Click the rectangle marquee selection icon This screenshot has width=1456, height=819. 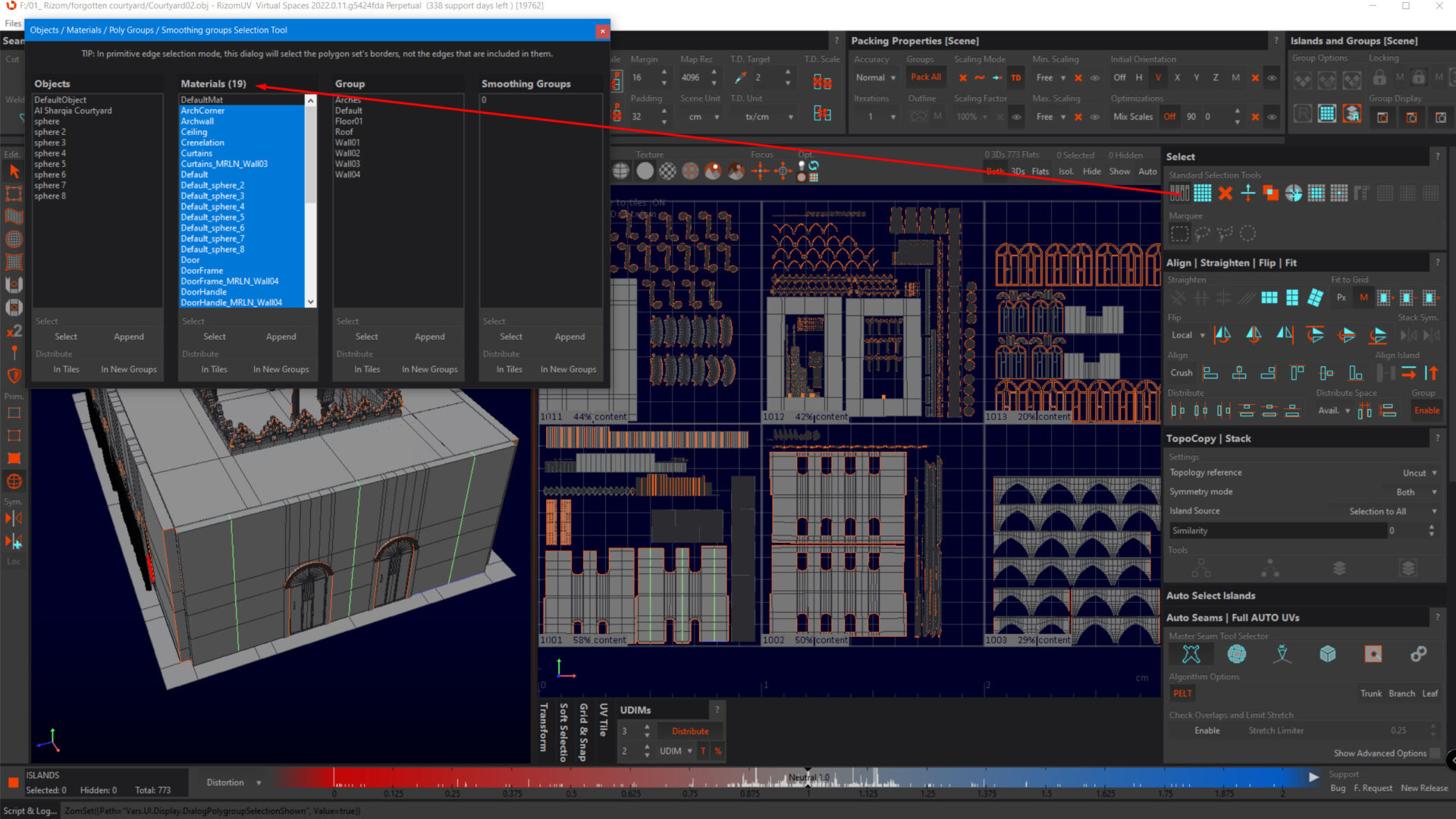pos(1179,234)
